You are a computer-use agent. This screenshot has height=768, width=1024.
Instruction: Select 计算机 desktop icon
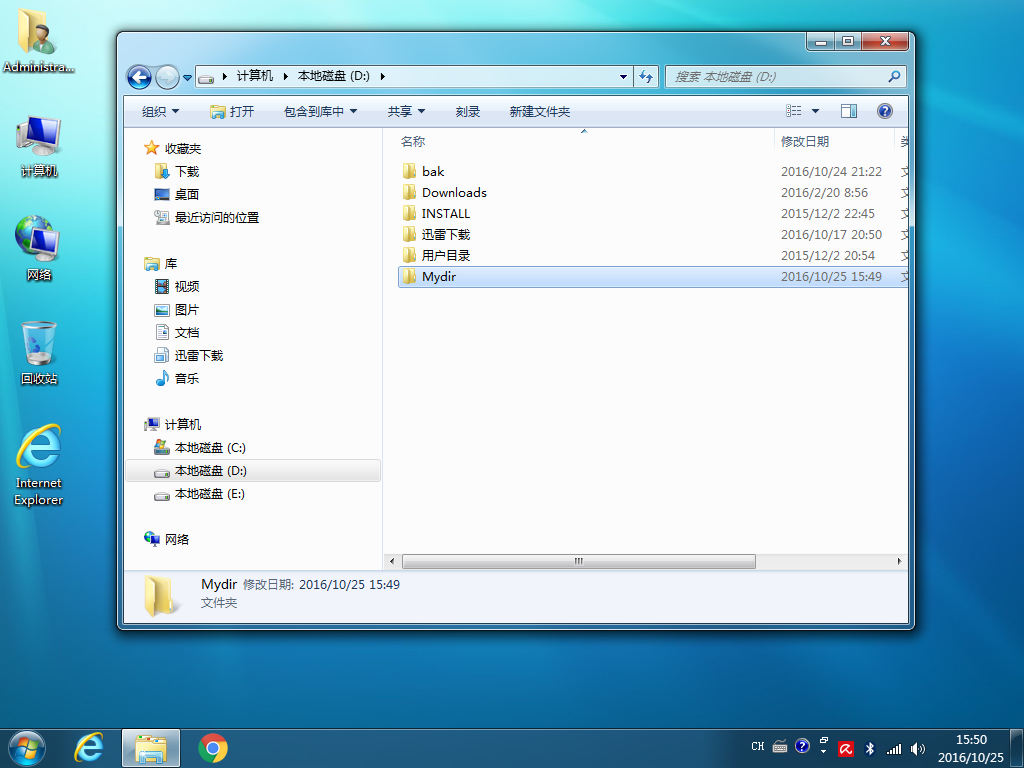[39, 146]
